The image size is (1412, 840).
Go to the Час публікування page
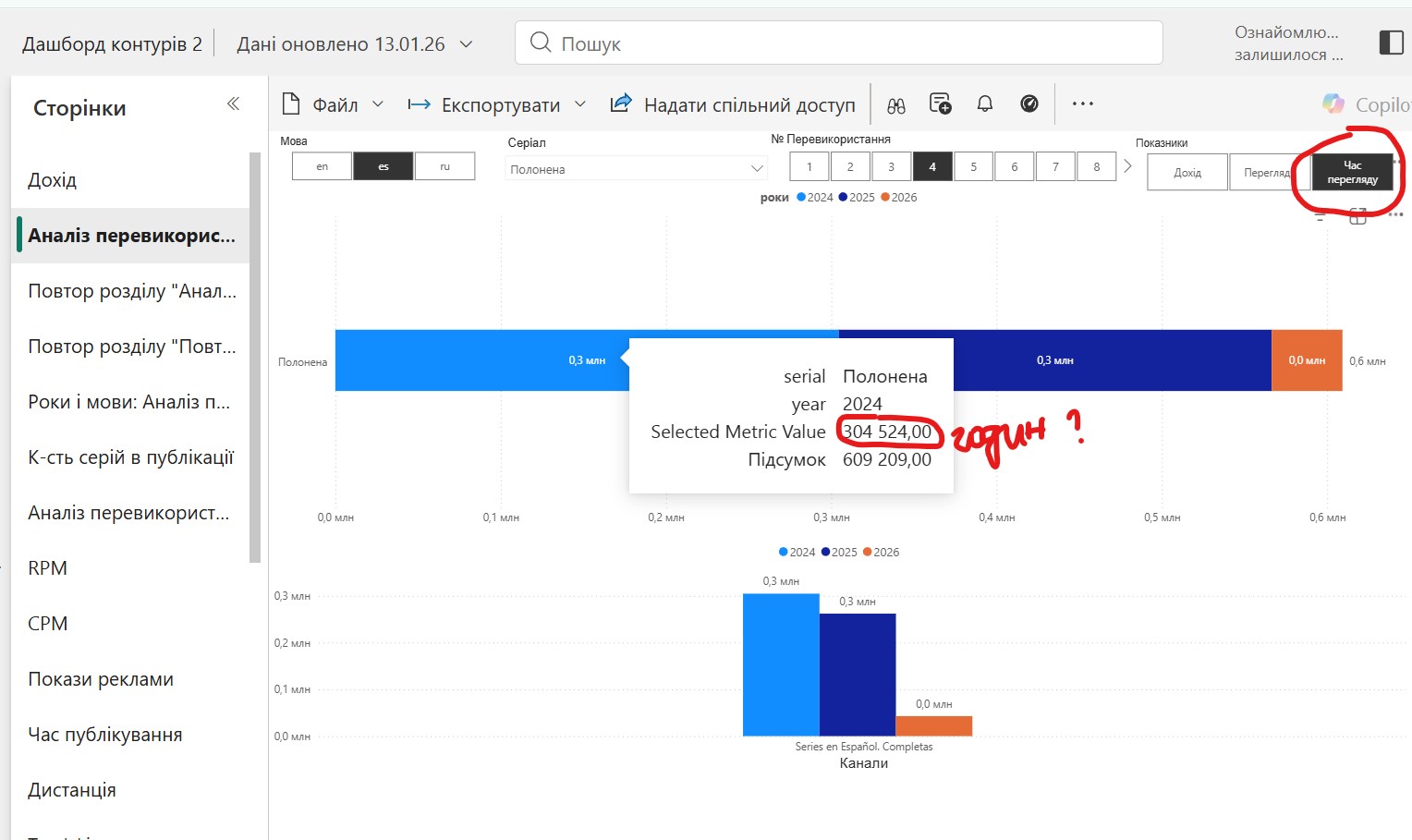click(130, 735)
